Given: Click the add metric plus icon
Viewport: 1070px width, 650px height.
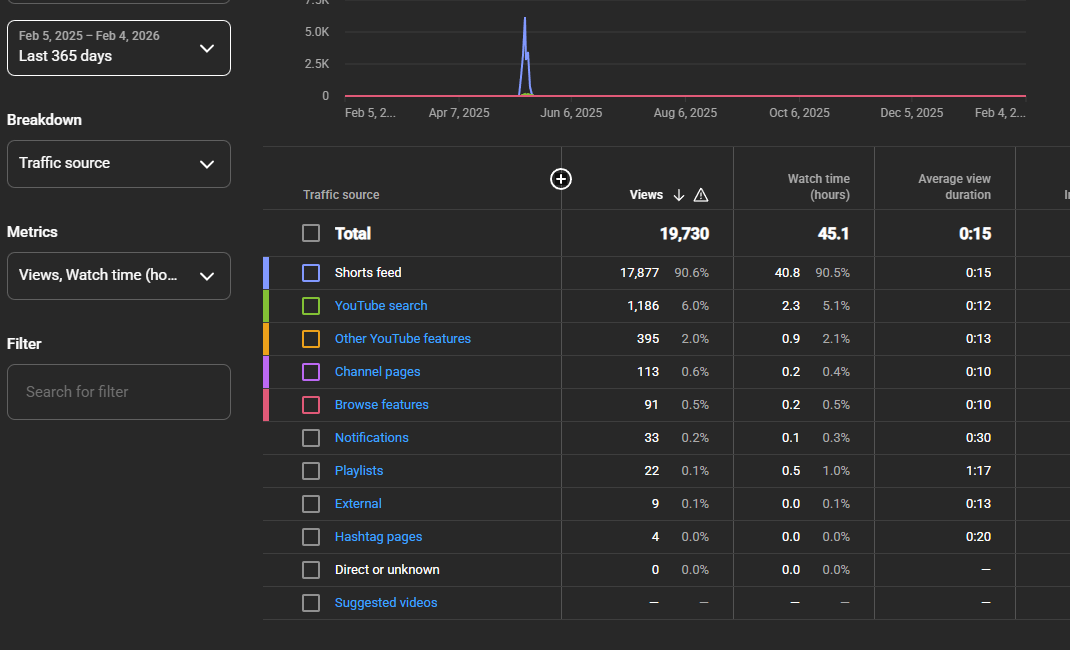Looking at the screenshot, I should [561, 179].
